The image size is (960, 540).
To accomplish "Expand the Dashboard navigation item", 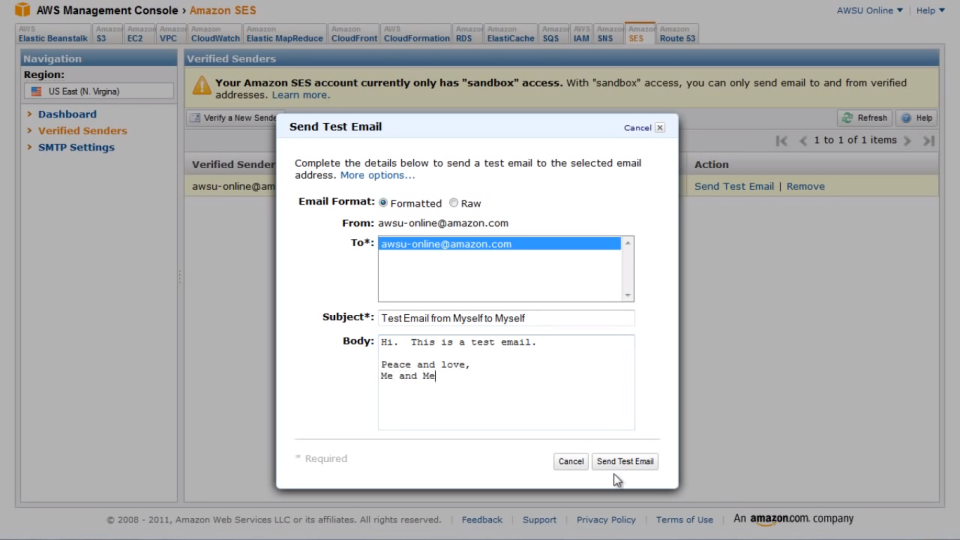I will click(x=29, y=114).
